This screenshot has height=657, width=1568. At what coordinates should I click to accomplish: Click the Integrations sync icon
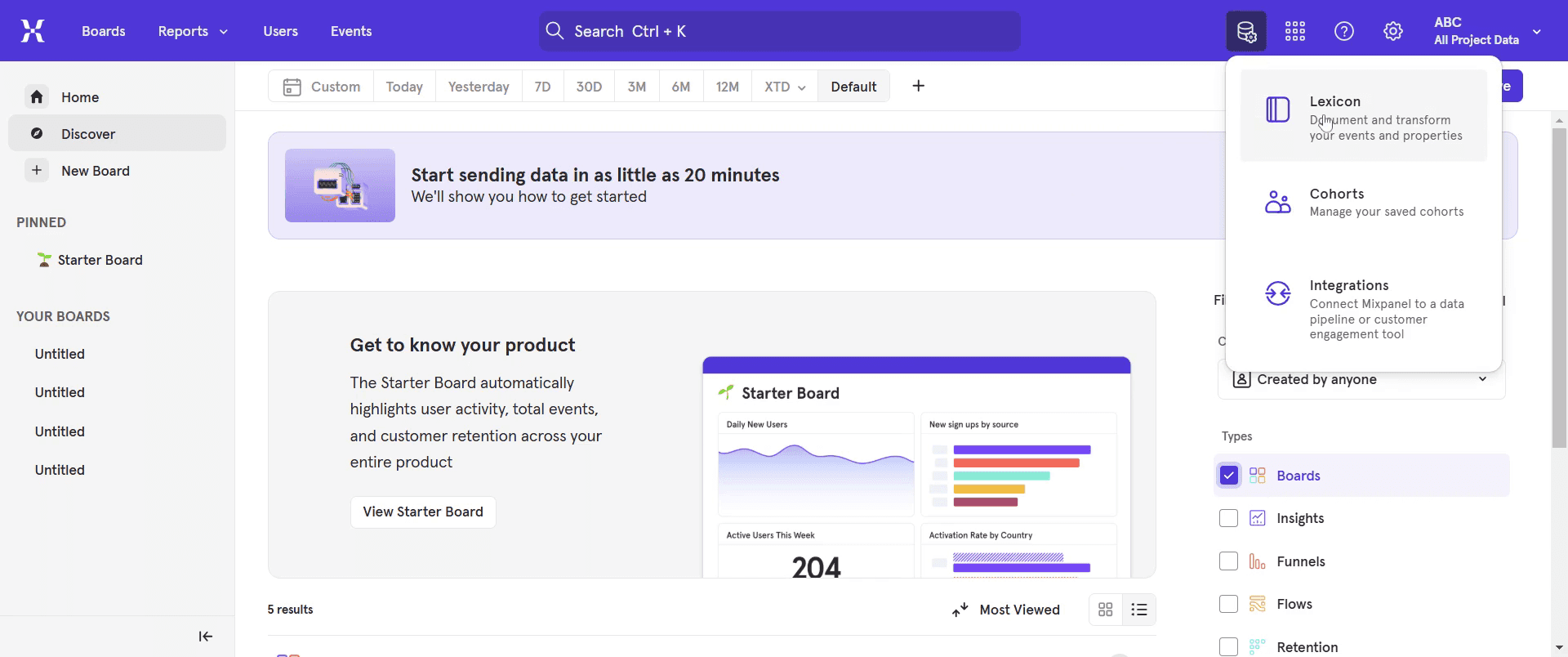click(1278, 293)
